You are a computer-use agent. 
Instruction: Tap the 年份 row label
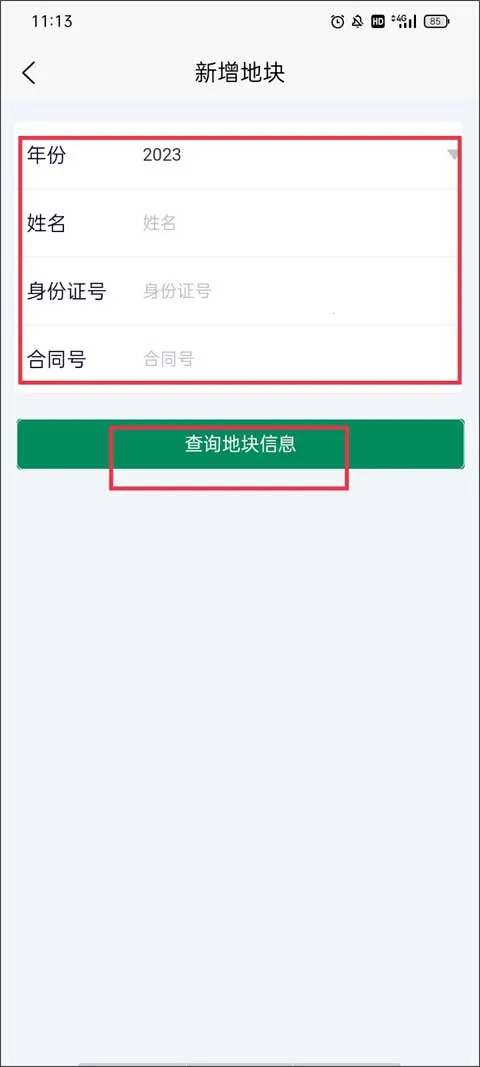point(46,155)
